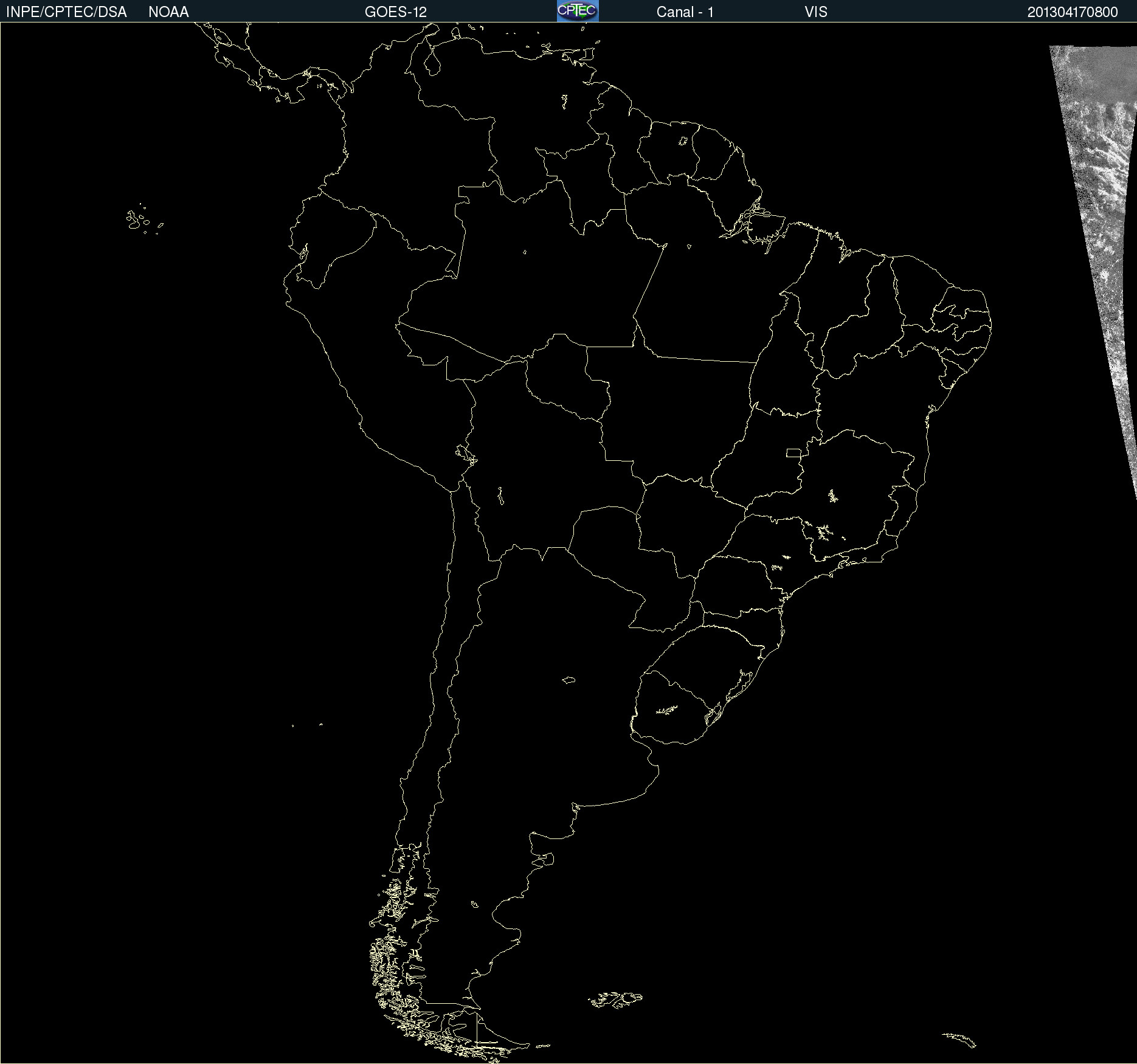Click the INPE/CPTEC/DSA header text

tap(66, 12)
